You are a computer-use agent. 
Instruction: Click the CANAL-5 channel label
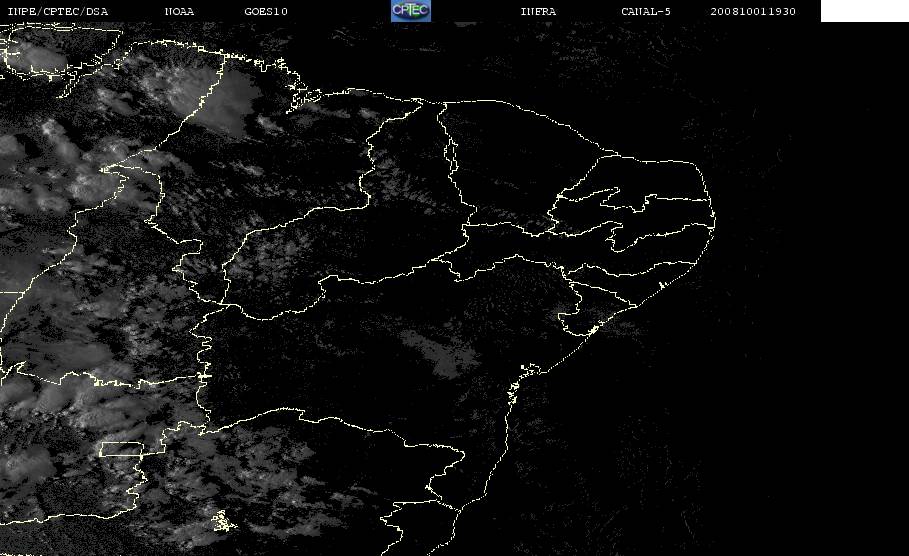point(646,11)
